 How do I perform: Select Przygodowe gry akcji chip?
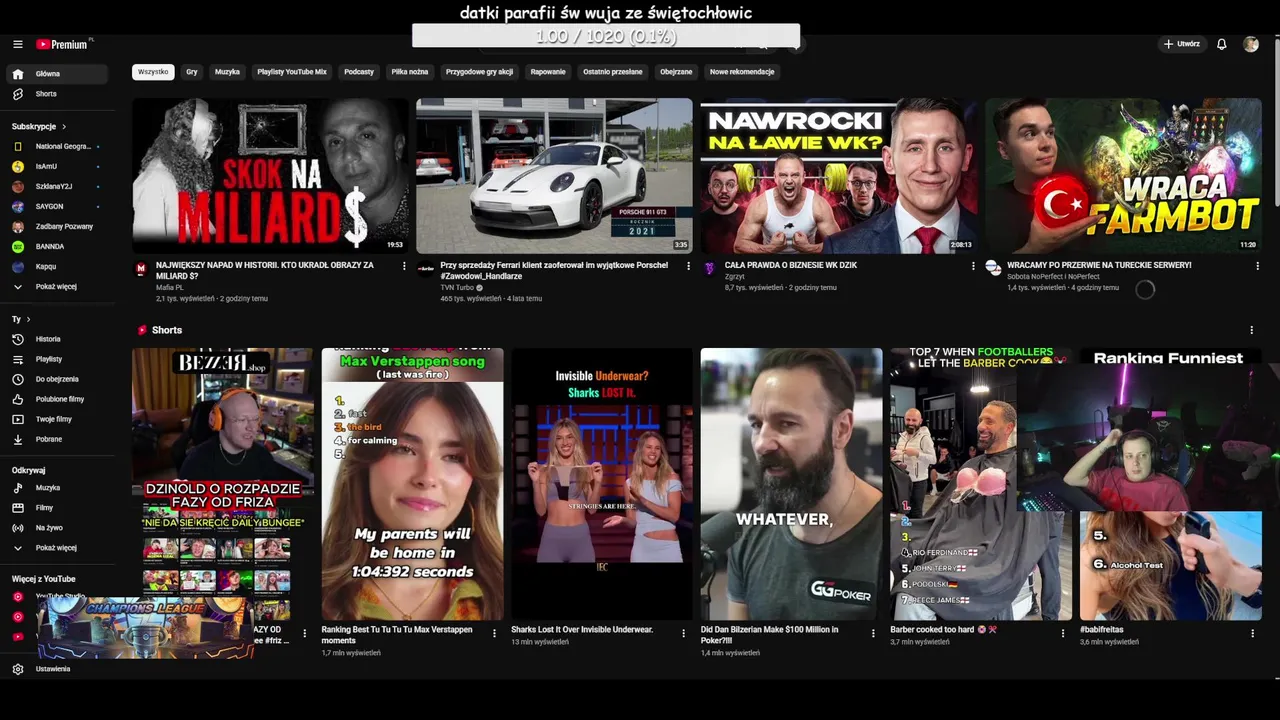(x=479, y=72)
